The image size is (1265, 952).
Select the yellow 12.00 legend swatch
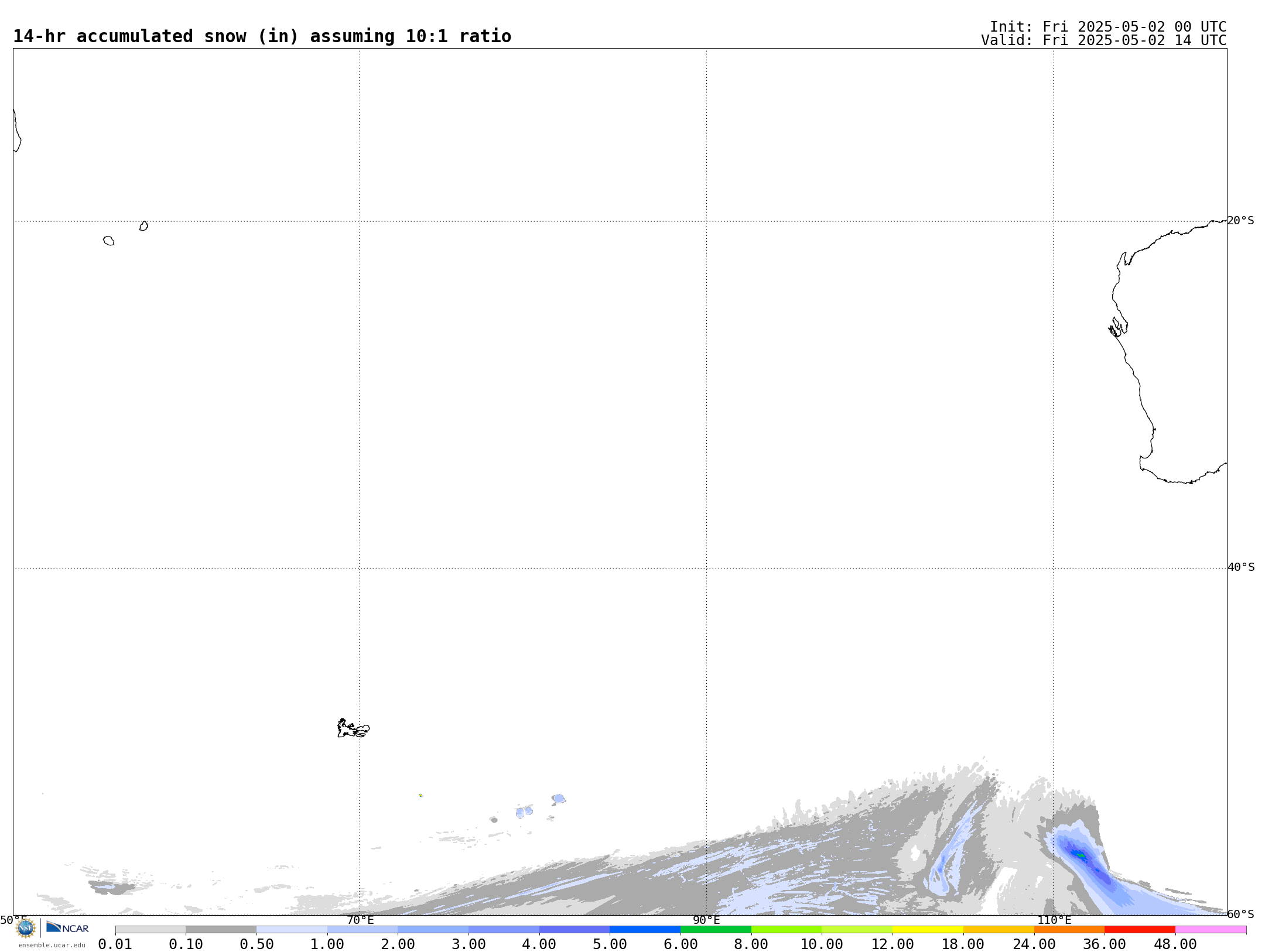(928, 930)
